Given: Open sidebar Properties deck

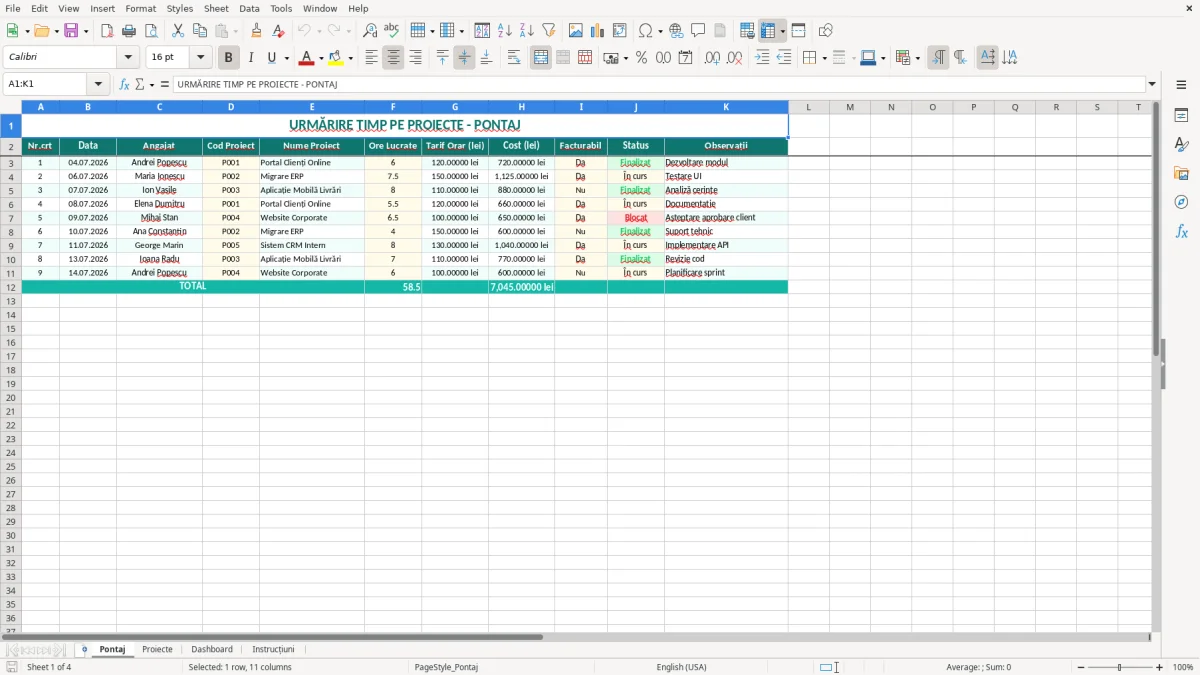Looking at the screenshot, I should [x=1181, y=116].
